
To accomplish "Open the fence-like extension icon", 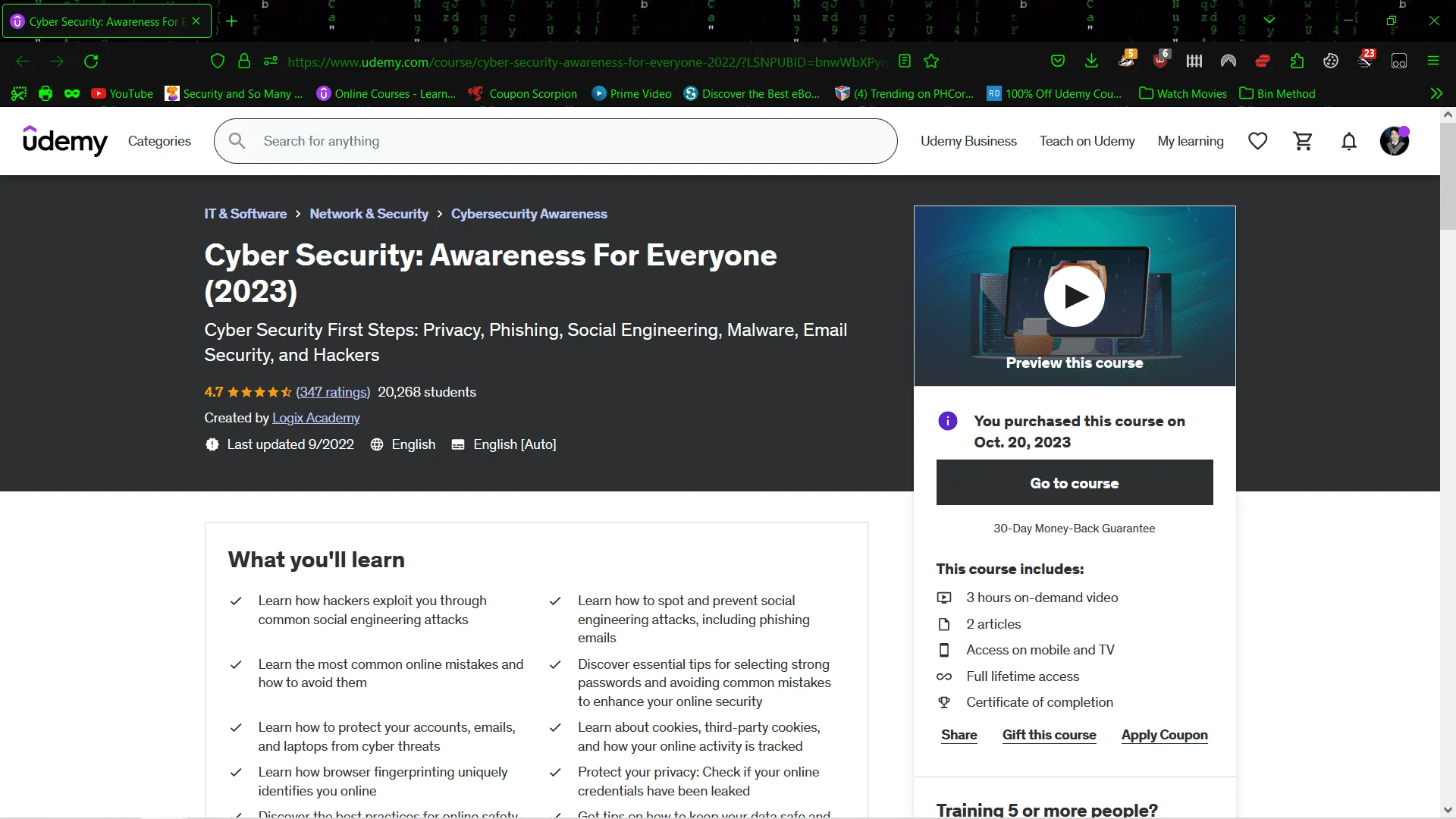I will click(1194, 61).
